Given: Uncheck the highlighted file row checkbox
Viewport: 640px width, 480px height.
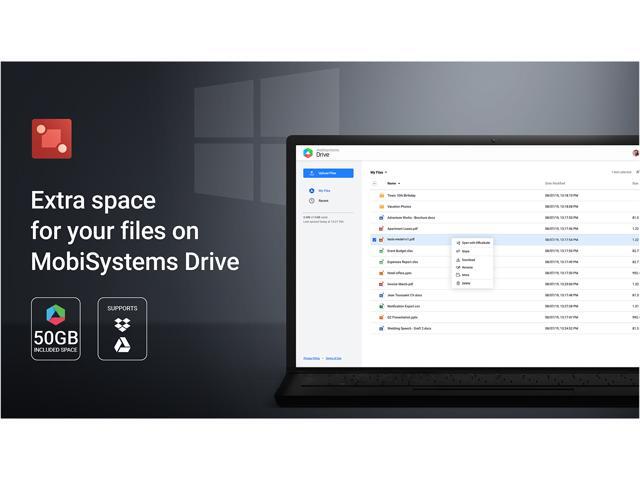Looking at the screenshot, I should click(374, 240).
